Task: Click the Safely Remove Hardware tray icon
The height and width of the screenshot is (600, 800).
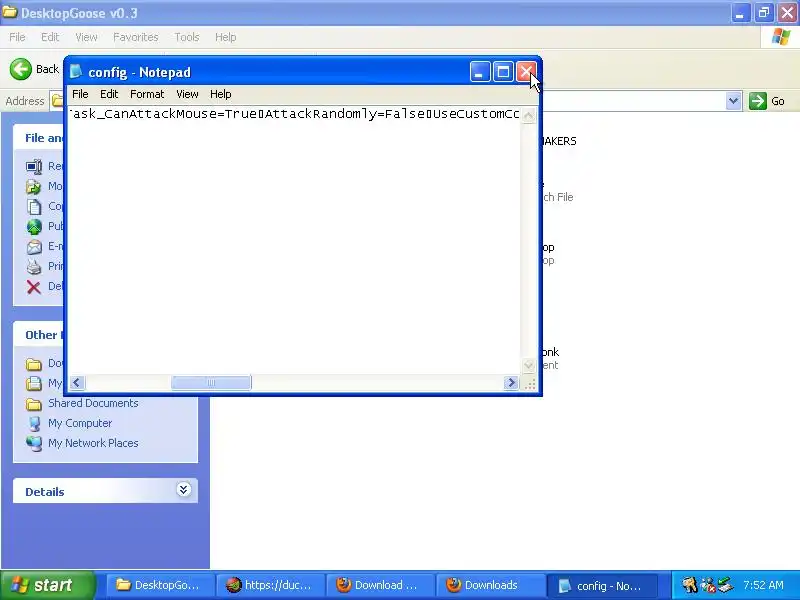Action: pyautogui.click(x=726, y=585)
